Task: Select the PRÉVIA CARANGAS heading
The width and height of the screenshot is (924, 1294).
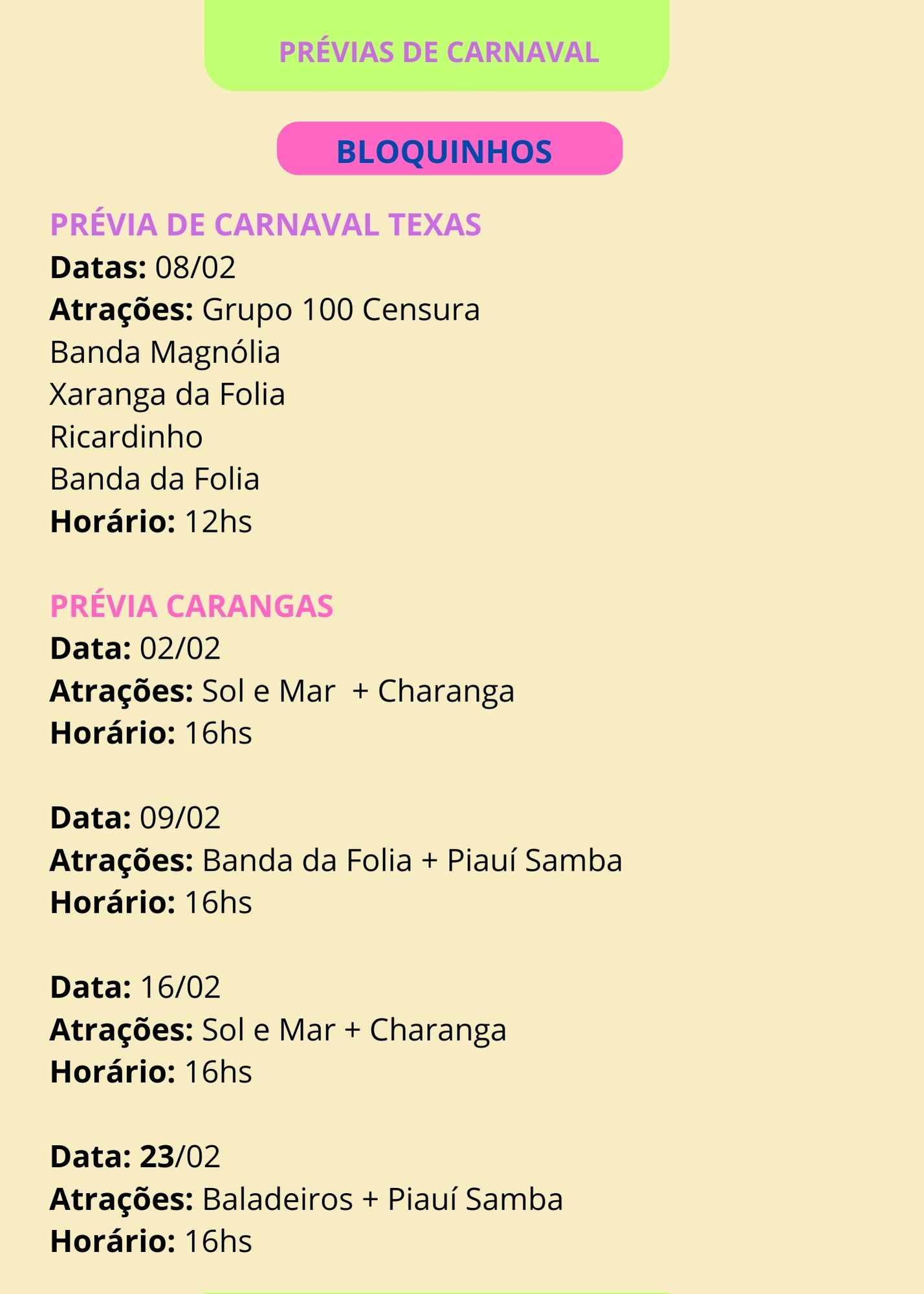Action: pyautogui.click(x=192, y=606)
